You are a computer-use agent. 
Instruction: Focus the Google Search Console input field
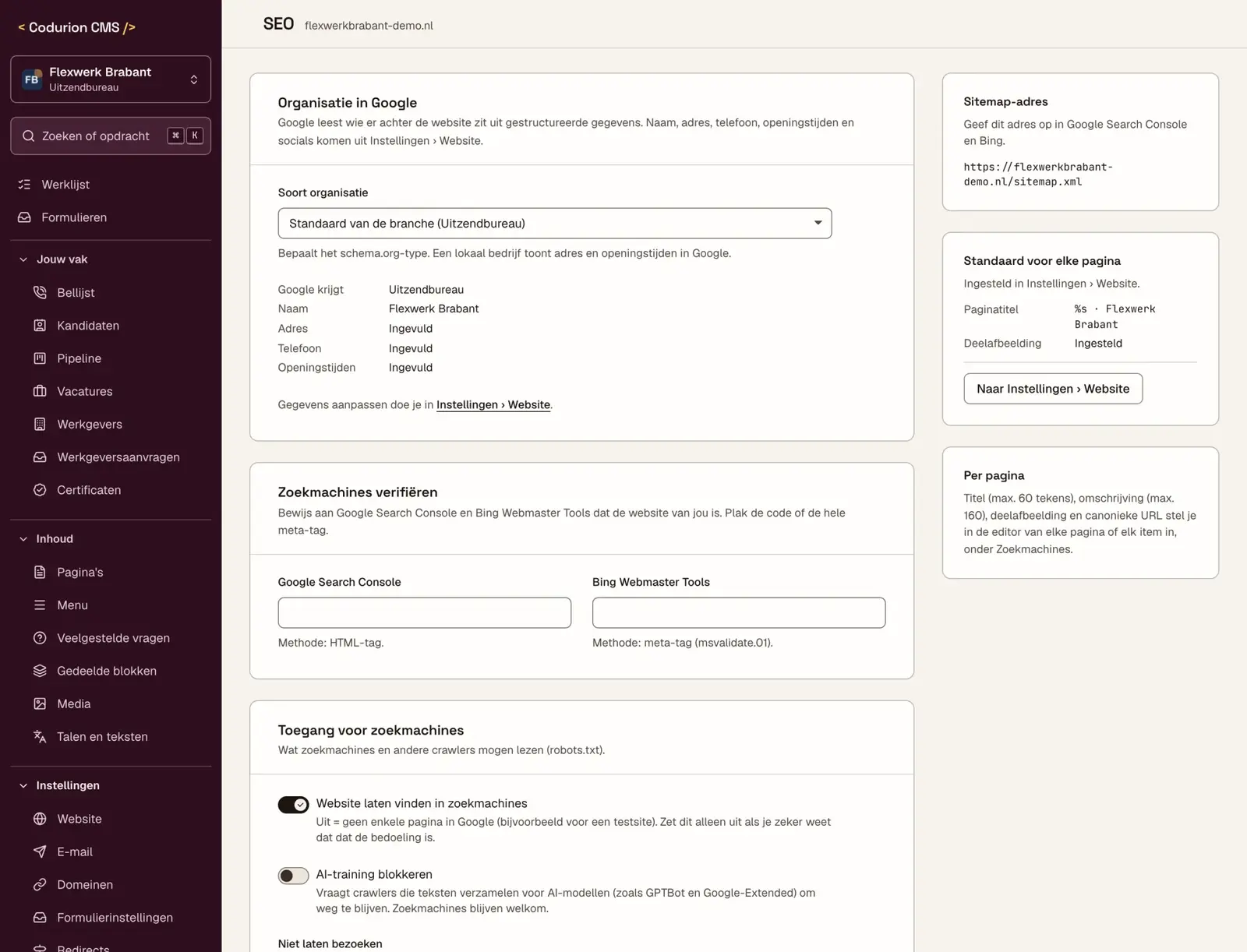[x=425, y=613]
